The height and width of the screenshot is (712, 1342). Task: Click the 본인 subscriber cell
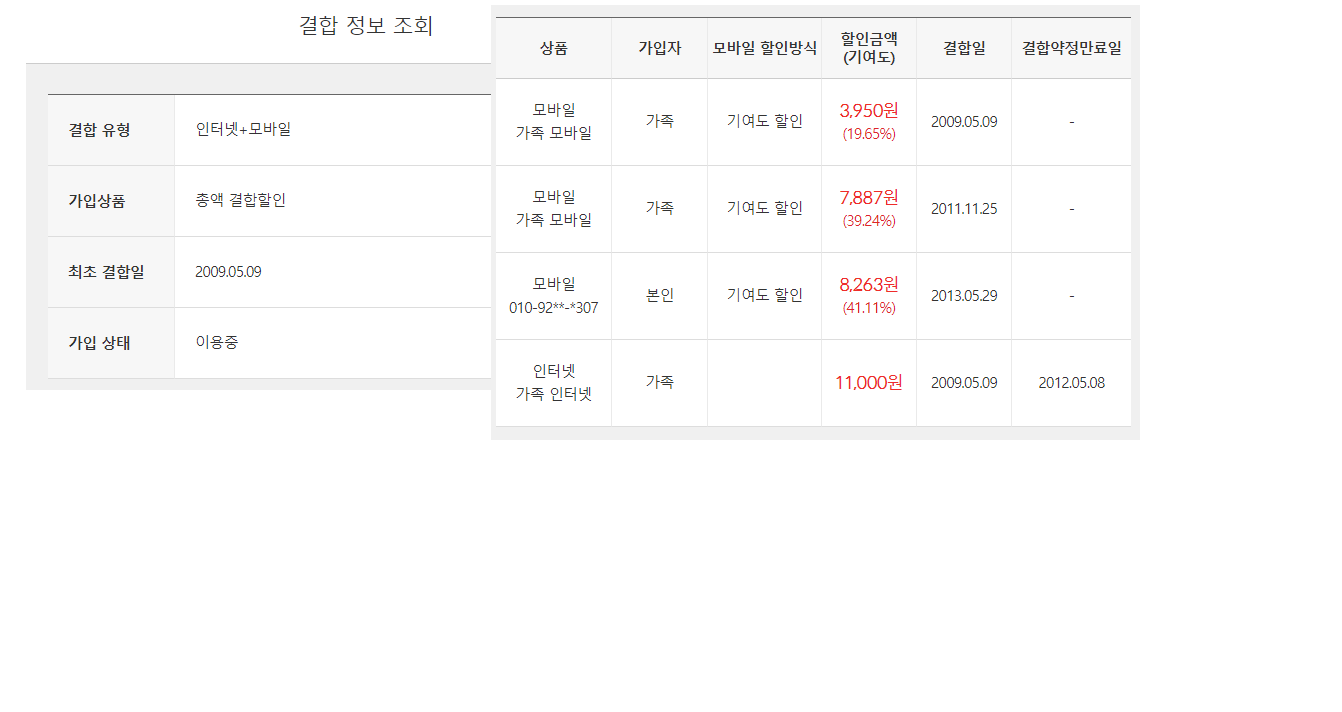click(659, 296)
